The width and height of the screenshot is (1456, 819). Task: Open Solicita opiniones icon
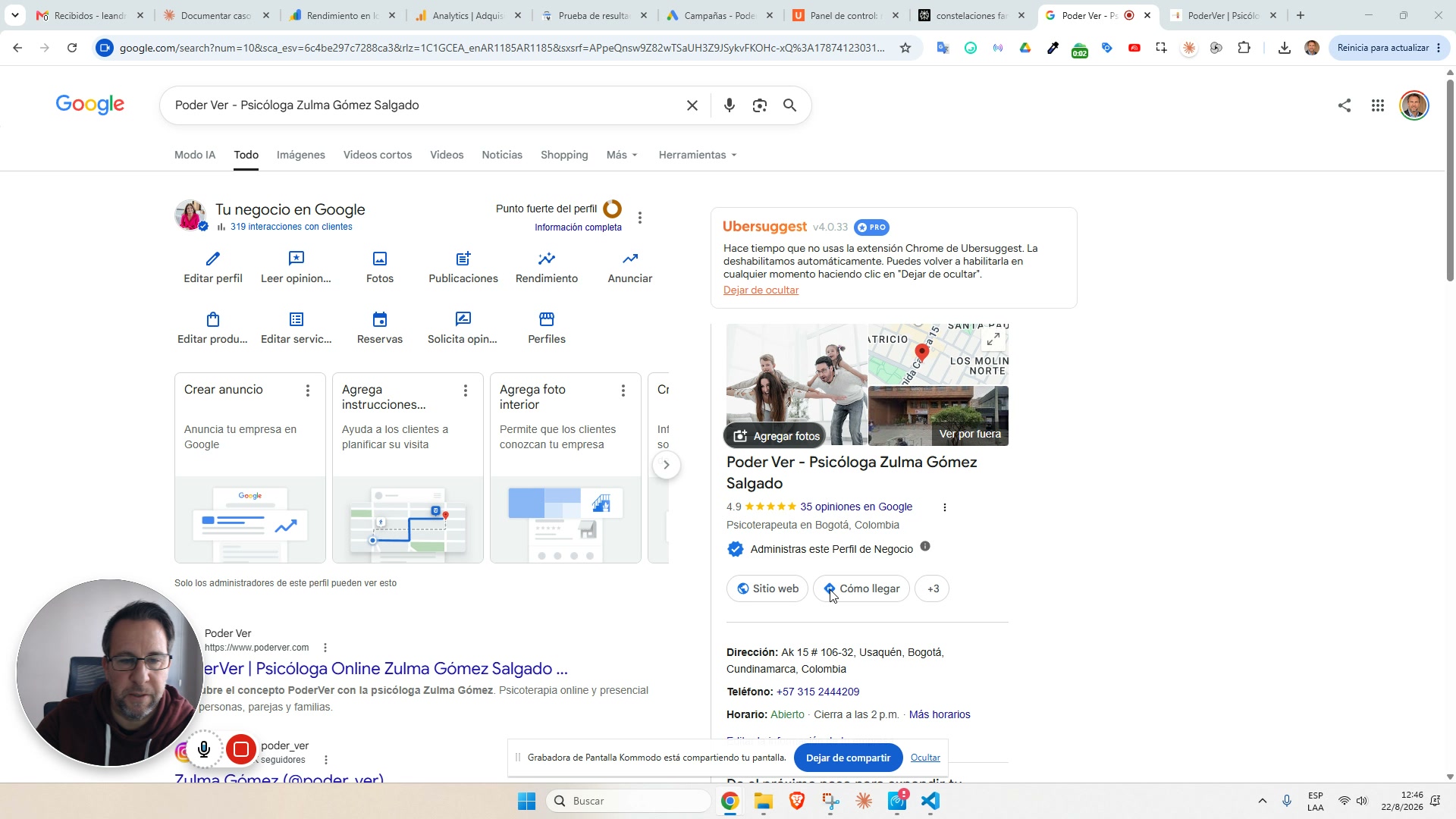[x=463, y=319]
